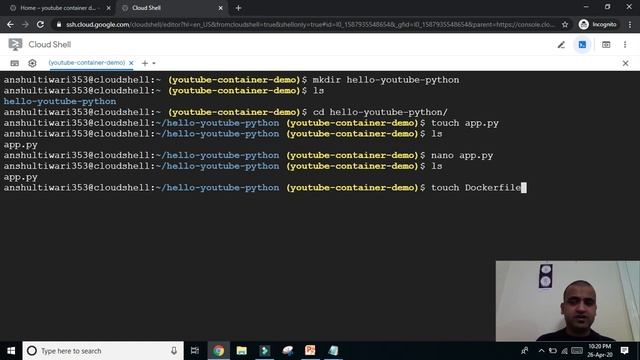Click the Cloud Shell logo icon
This screenshot has height=360, width=640.
pyautogui.click(x=15, y=44)
